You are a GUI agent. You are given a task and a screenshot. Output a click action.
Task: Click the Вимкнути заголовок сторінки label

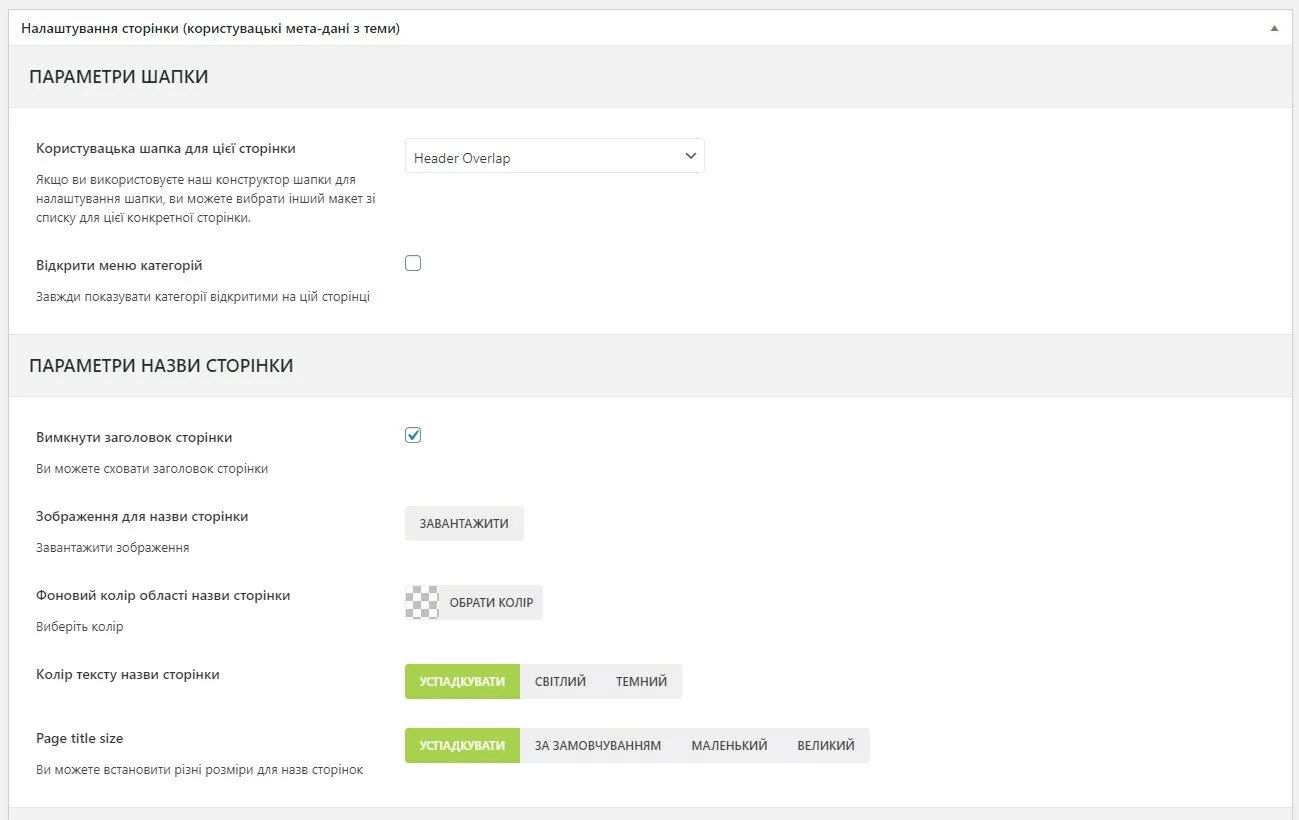coord(134,438)
